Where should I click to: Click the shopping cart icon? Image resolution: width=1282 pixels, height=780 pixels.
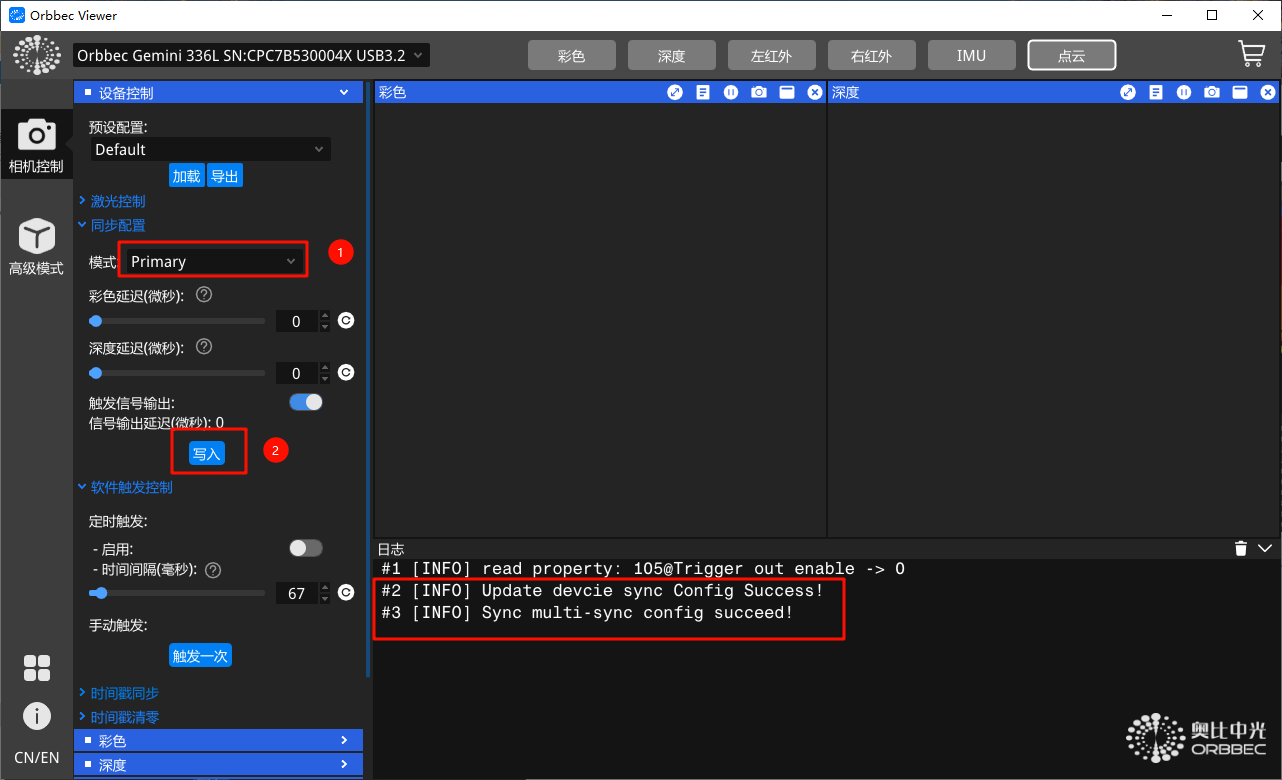(x=1251, y=54)
